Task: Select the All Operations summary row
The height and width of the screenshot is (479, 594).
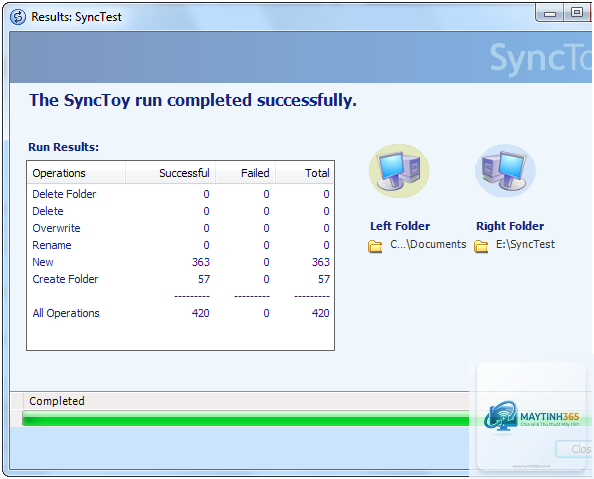Action: [181, 313]
